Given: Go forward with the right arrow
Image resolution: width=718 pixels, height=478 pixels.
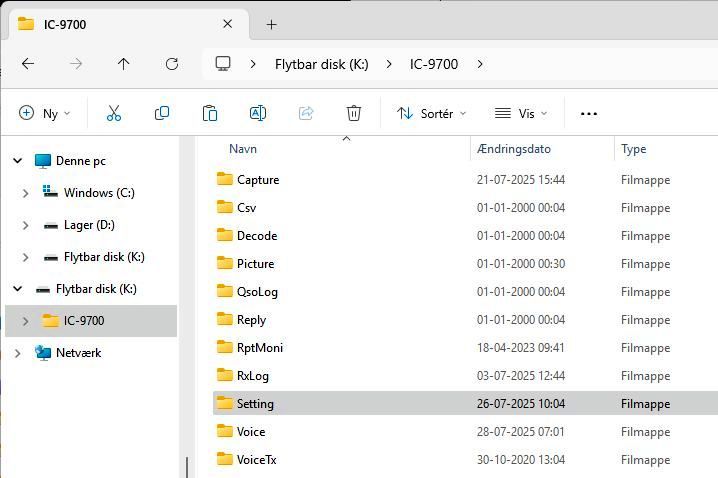Looking at the screenshot, I should tap(76, 64).
